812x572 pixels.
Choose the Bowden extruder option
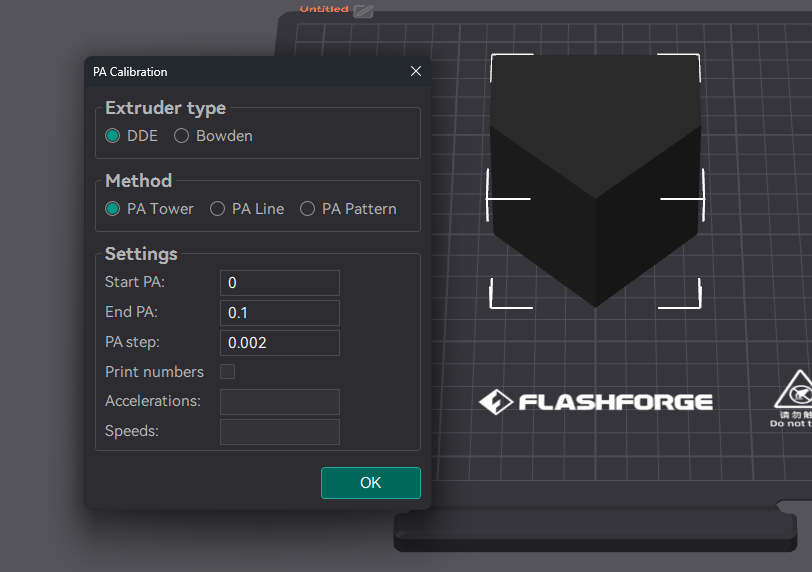point(182,136)
